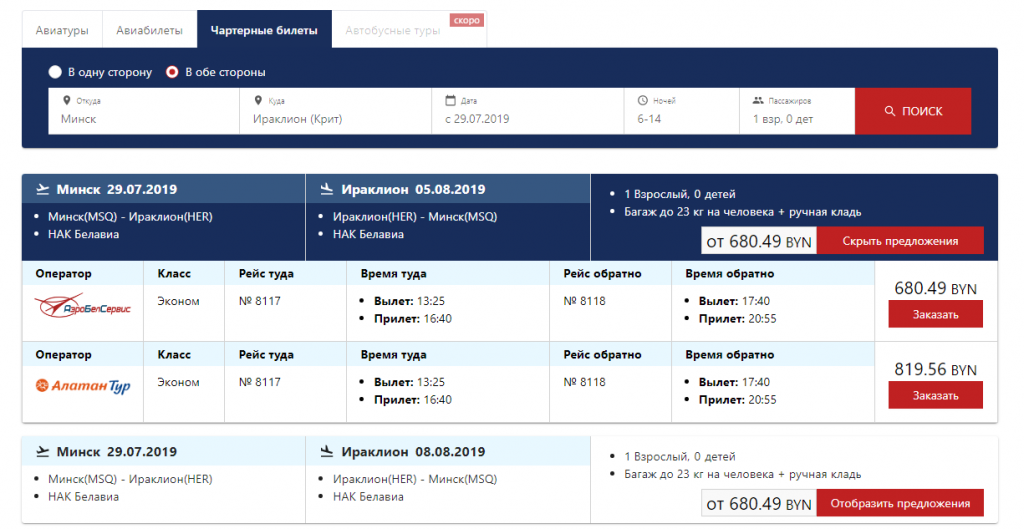Click the calendar icon in Дата field

tap(450, 100)
